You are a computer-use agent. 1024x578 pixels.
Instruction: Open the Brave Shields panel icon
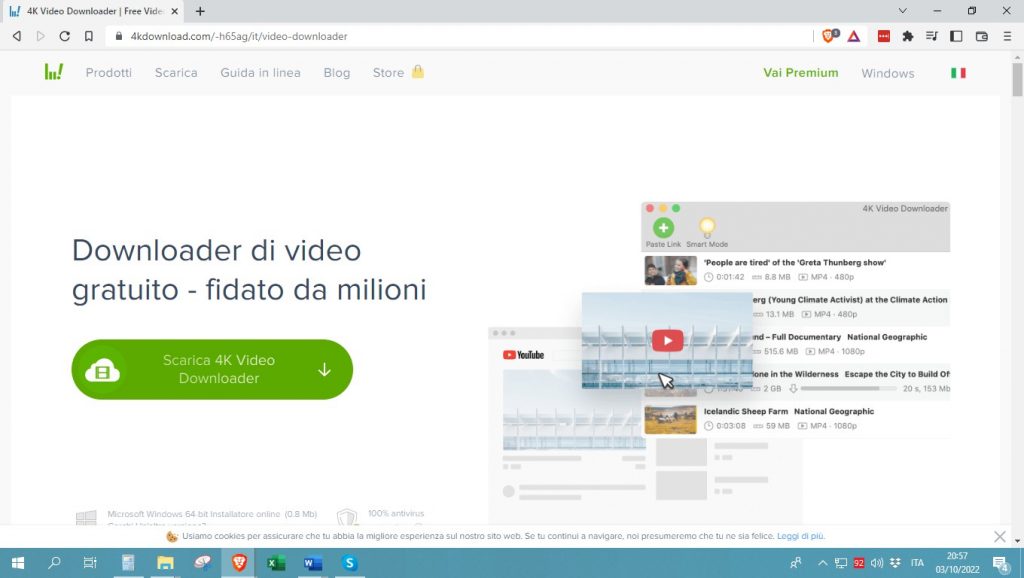(x=828, y=35)
